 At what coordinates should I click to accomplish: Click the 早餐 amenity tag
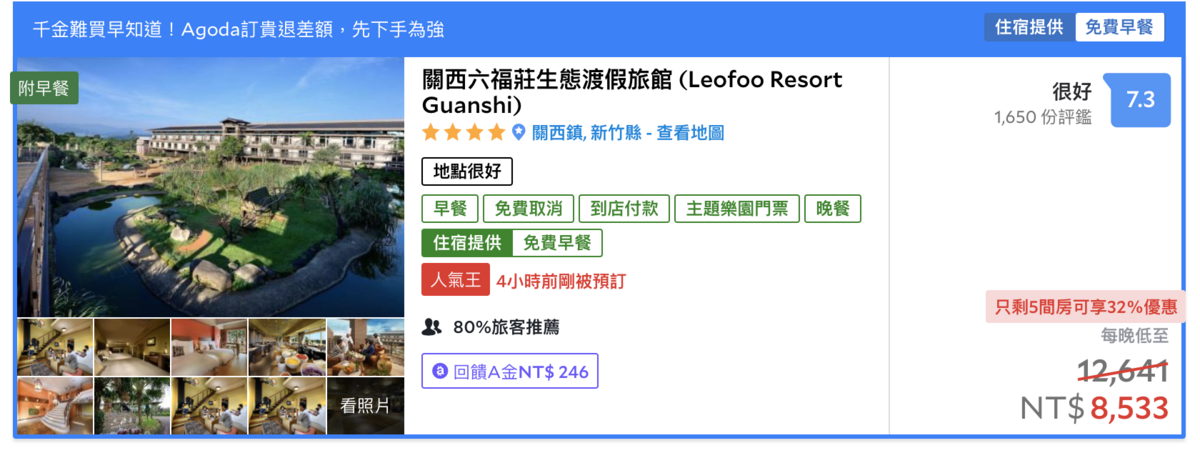coord(450,209)
